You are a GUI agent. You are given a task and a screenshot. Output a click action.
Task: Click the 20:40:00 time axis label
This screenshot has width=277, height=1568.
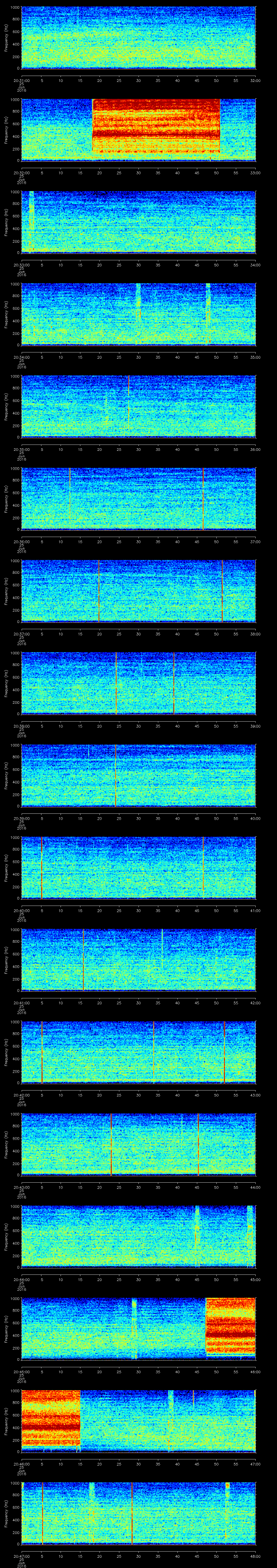22,910
